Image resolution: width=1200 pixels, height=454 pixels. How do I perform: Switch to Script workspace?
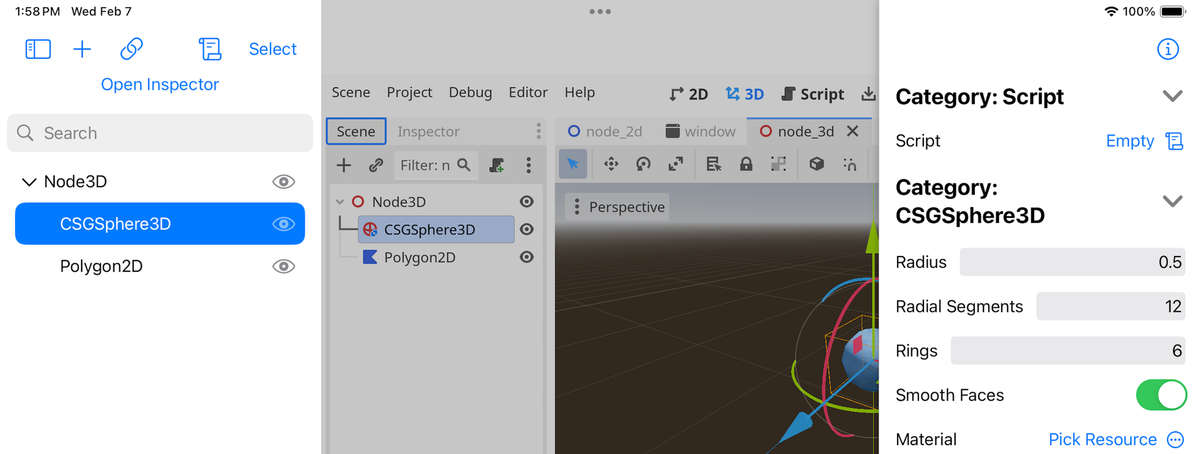[812, 94]
